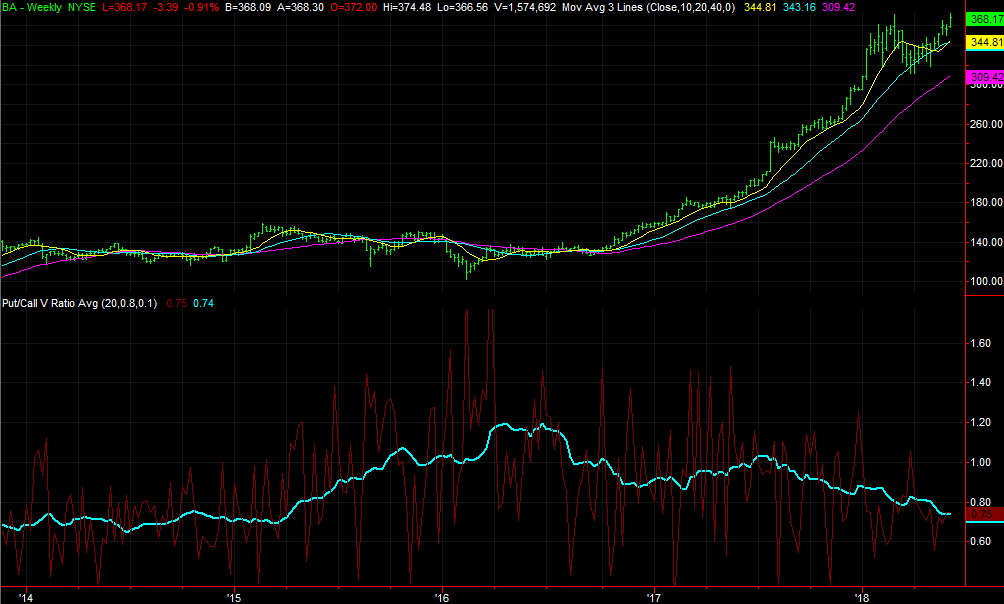Click the cyan 0.74 put/call average value
1004x604 pixels.
tap(204, 303)
